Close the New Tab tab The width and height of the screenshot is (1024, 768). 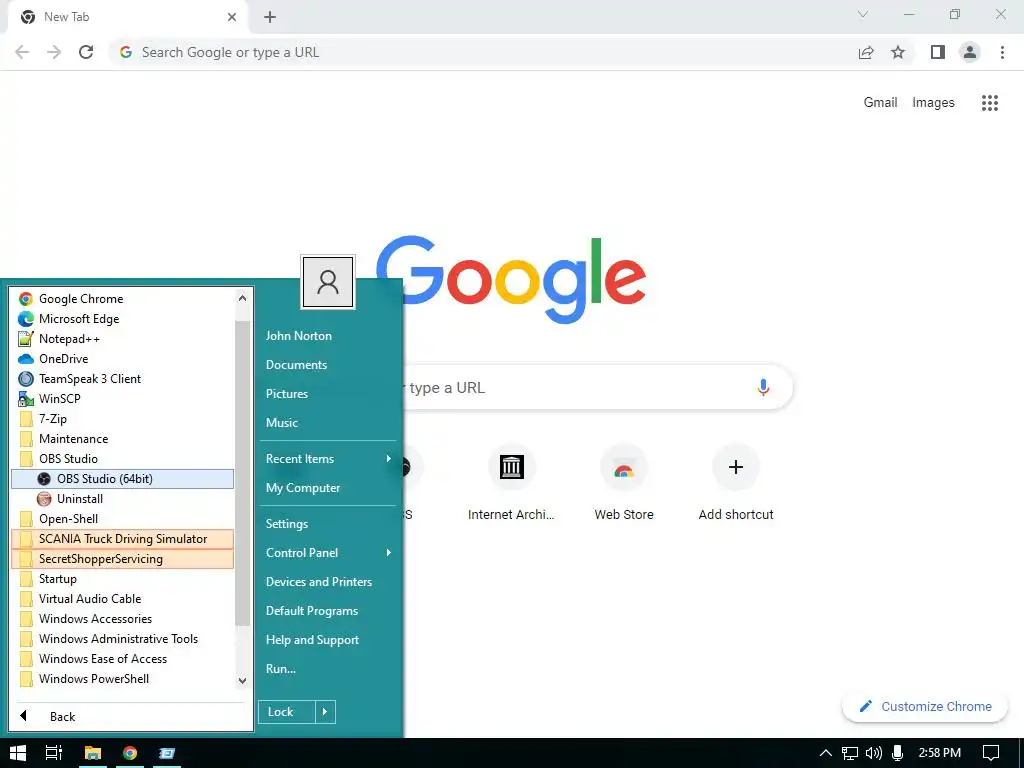click(x=232, y=17)
